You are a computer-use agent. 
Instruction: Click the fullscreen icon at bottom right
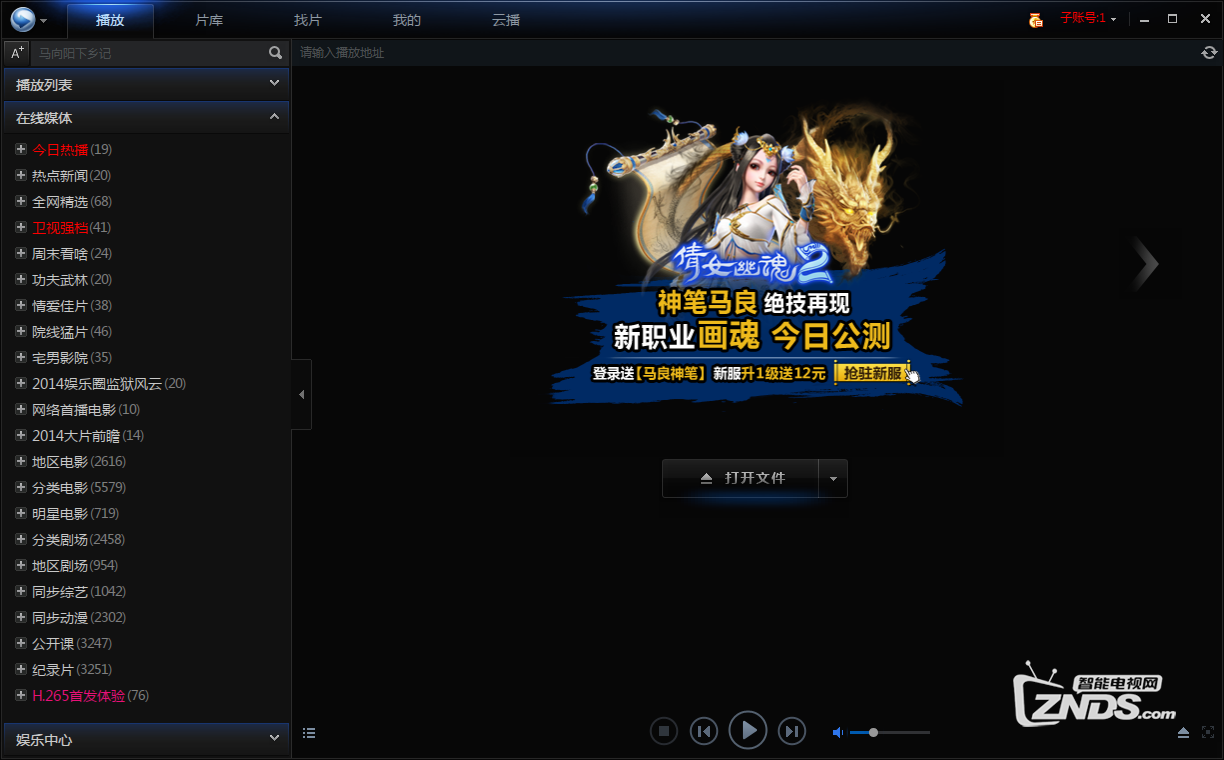[x=1208, y=733]
